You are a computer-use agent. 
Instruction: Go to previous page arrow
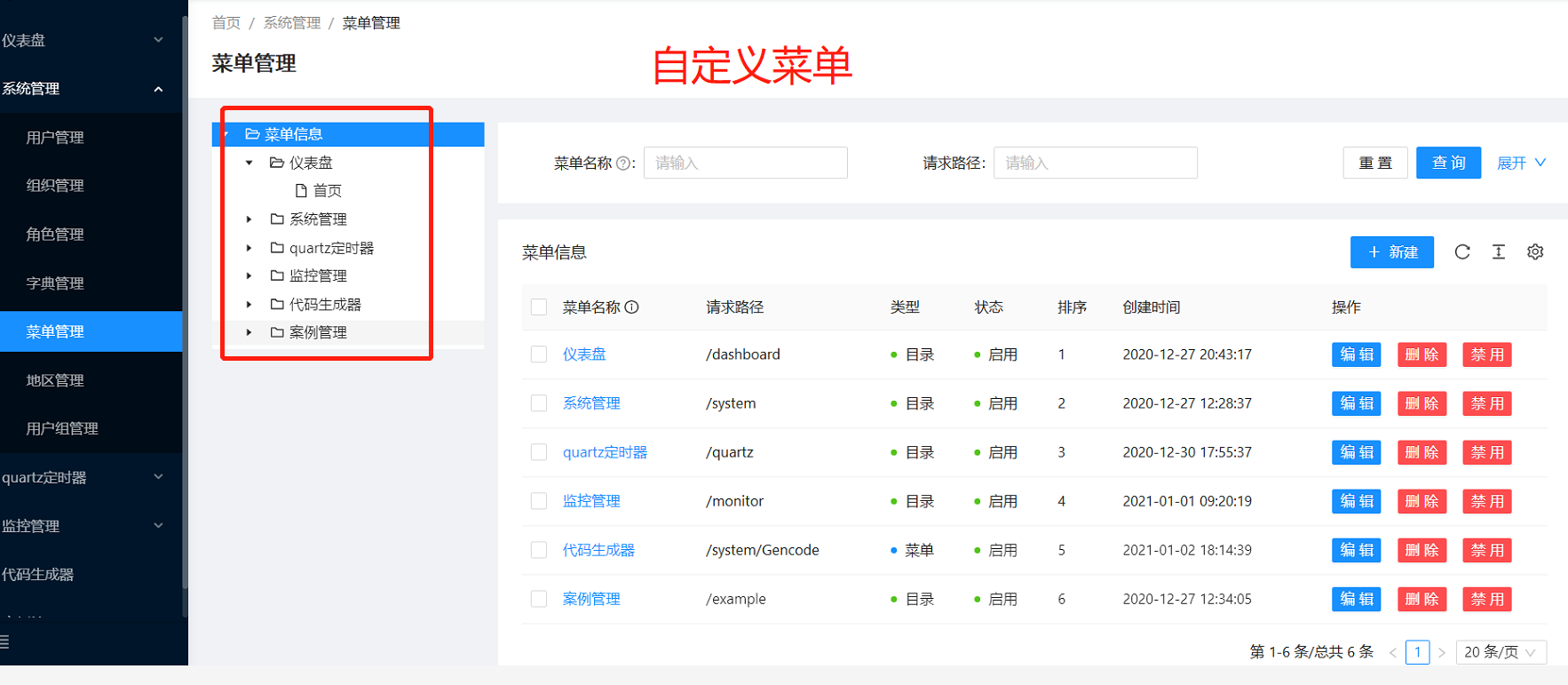(1393, 653)
